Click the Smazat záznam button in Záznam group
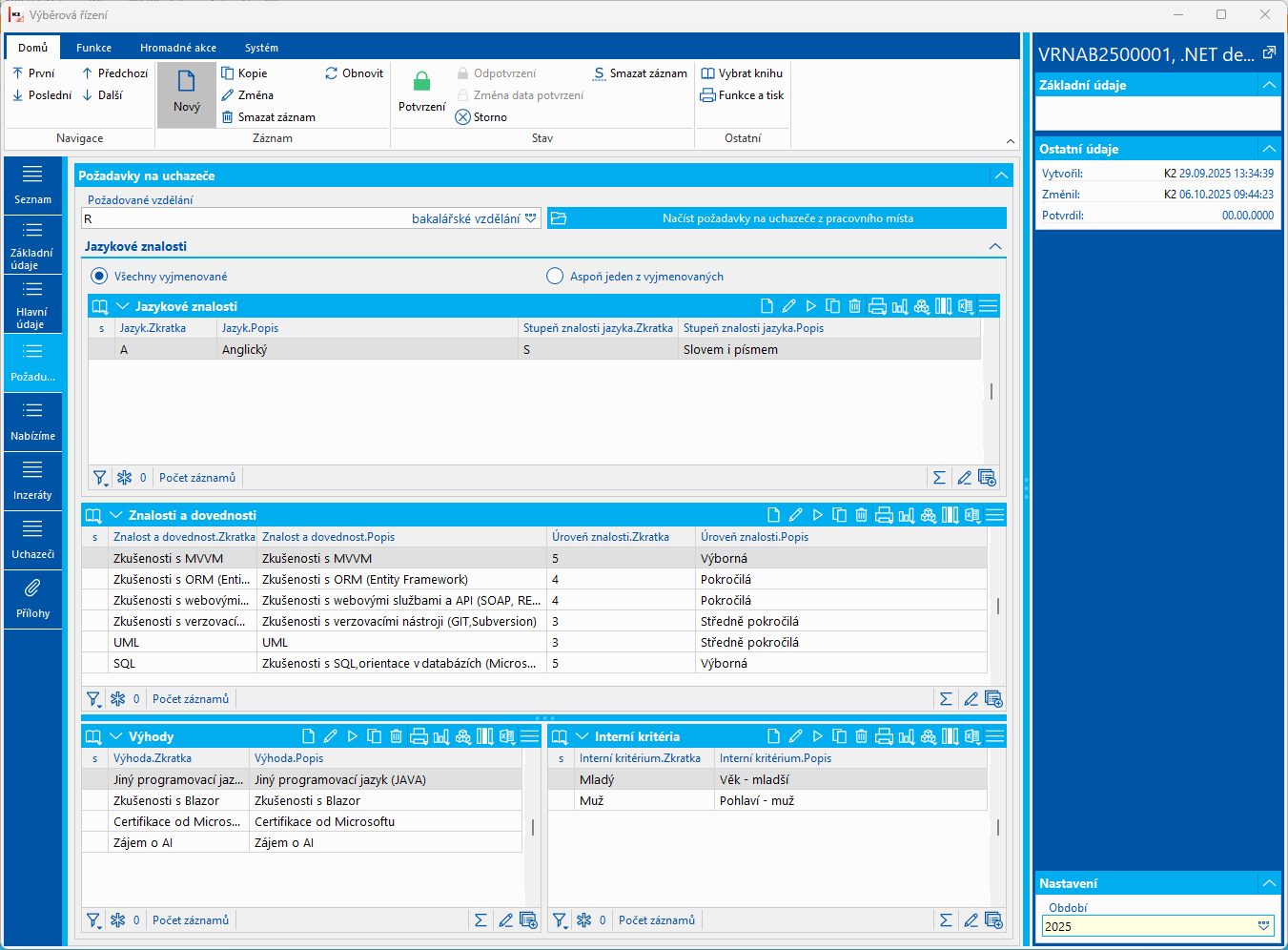 (x=268, y=117)
